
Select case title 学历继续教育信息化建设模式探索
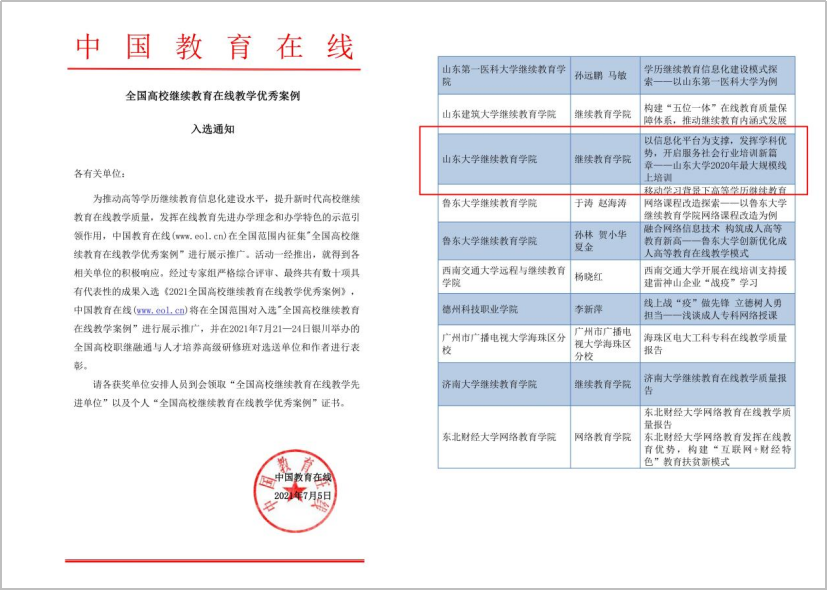[717, 75]
